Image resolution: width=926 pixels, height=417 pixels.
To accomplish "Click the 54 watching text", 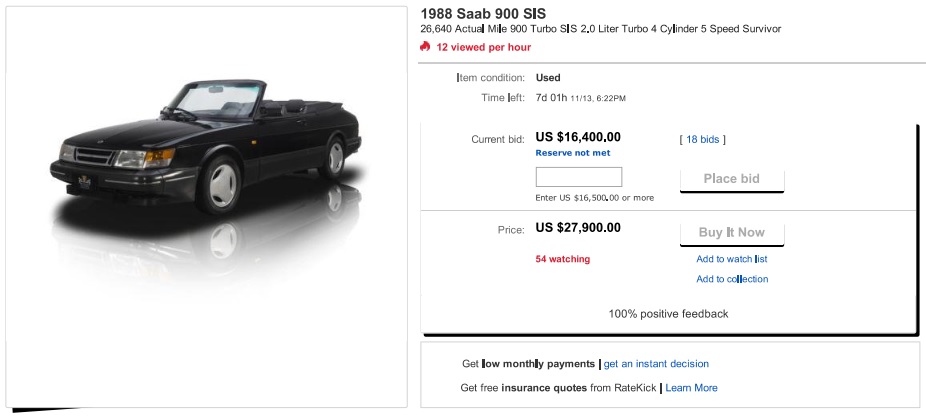I will click(563, 259).
